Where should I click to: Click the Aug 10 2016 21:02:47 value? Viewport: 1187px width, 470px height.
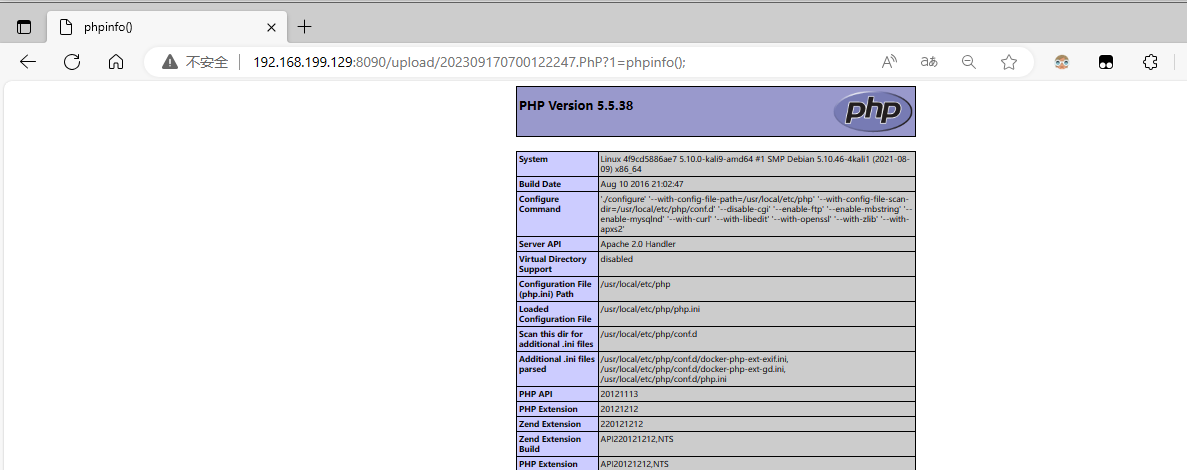pyautogui.click(x=756, y=184)
